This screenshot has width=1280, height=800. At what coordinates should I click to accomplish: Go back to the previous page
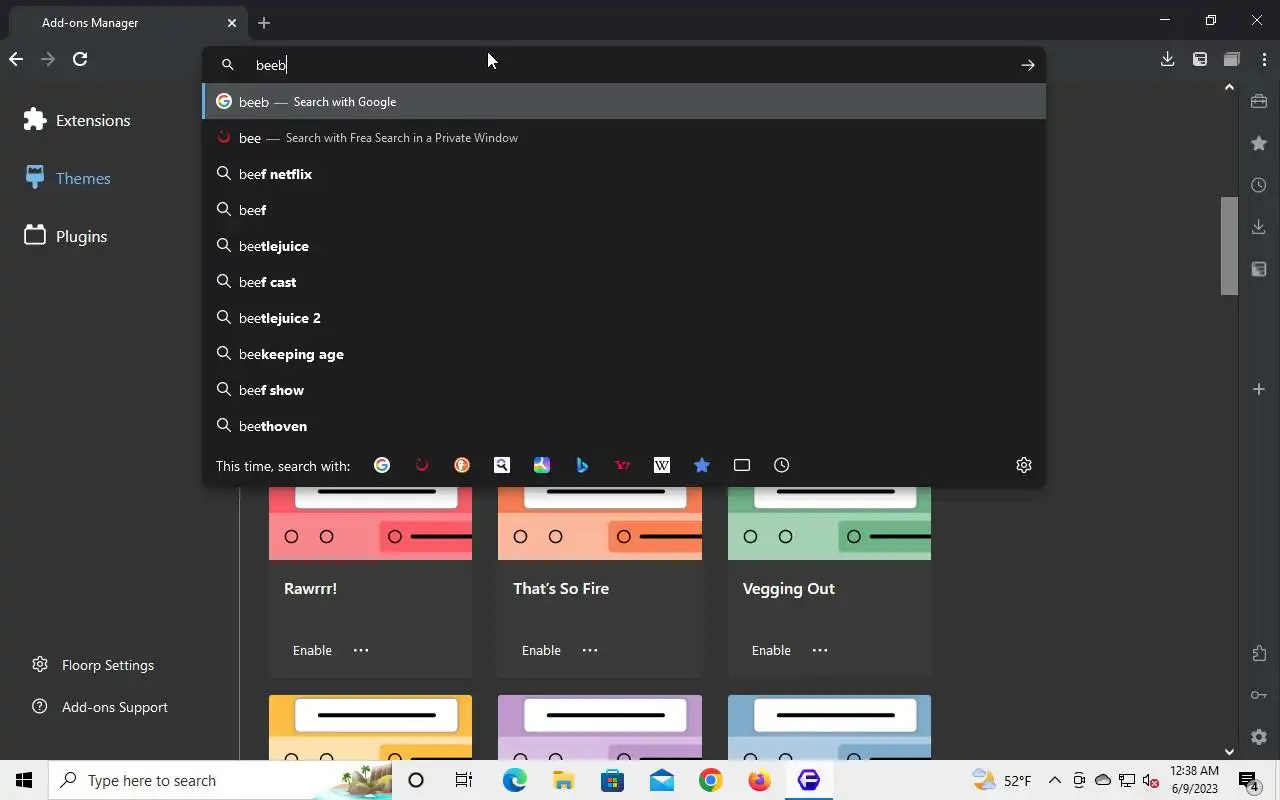point(16,59)
